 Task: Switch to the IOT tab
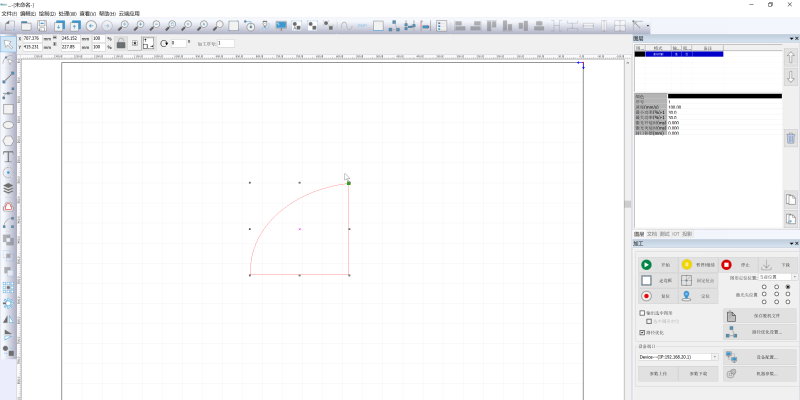pos(676,234)
